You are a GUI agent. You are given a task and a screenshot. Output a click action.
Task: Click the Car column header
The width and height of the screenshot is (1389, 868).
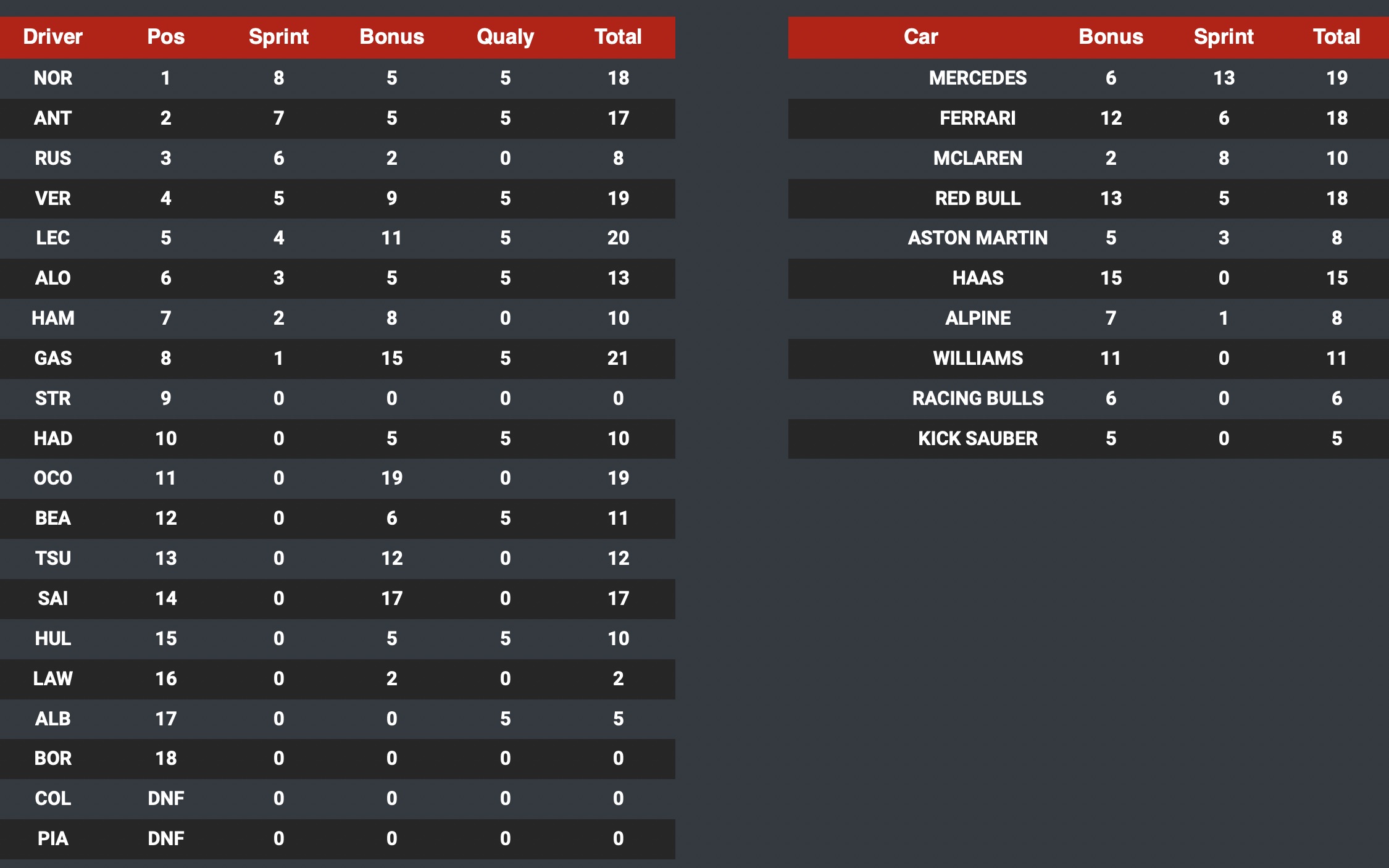click(x=920, y=37)
